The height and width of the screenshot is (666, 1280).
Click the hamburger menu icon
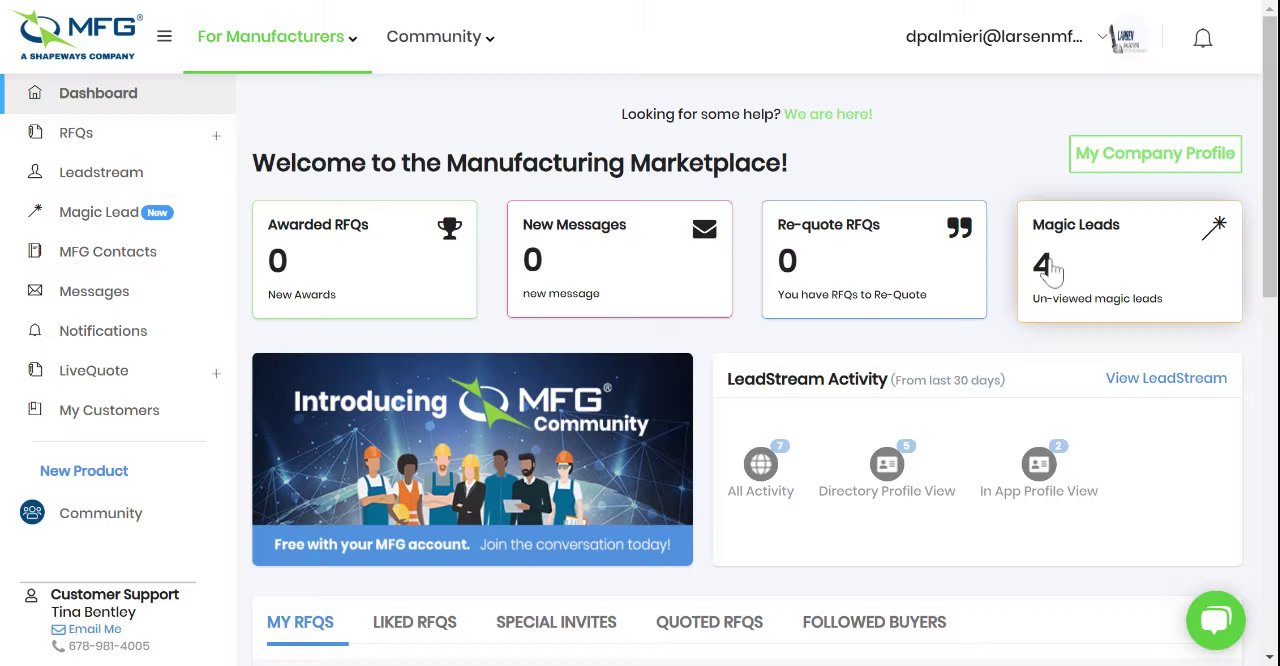click(164, 37)
